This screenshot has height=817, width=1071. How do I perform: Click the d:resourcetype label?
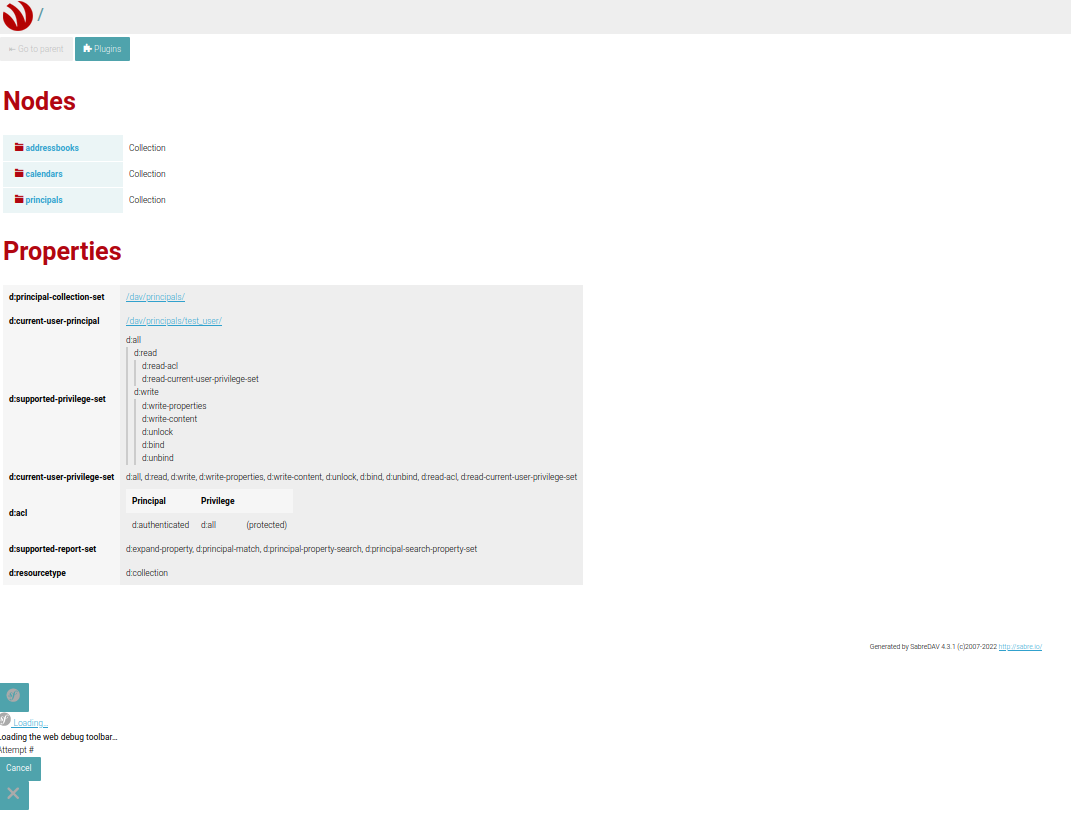[x=38, y=573]
